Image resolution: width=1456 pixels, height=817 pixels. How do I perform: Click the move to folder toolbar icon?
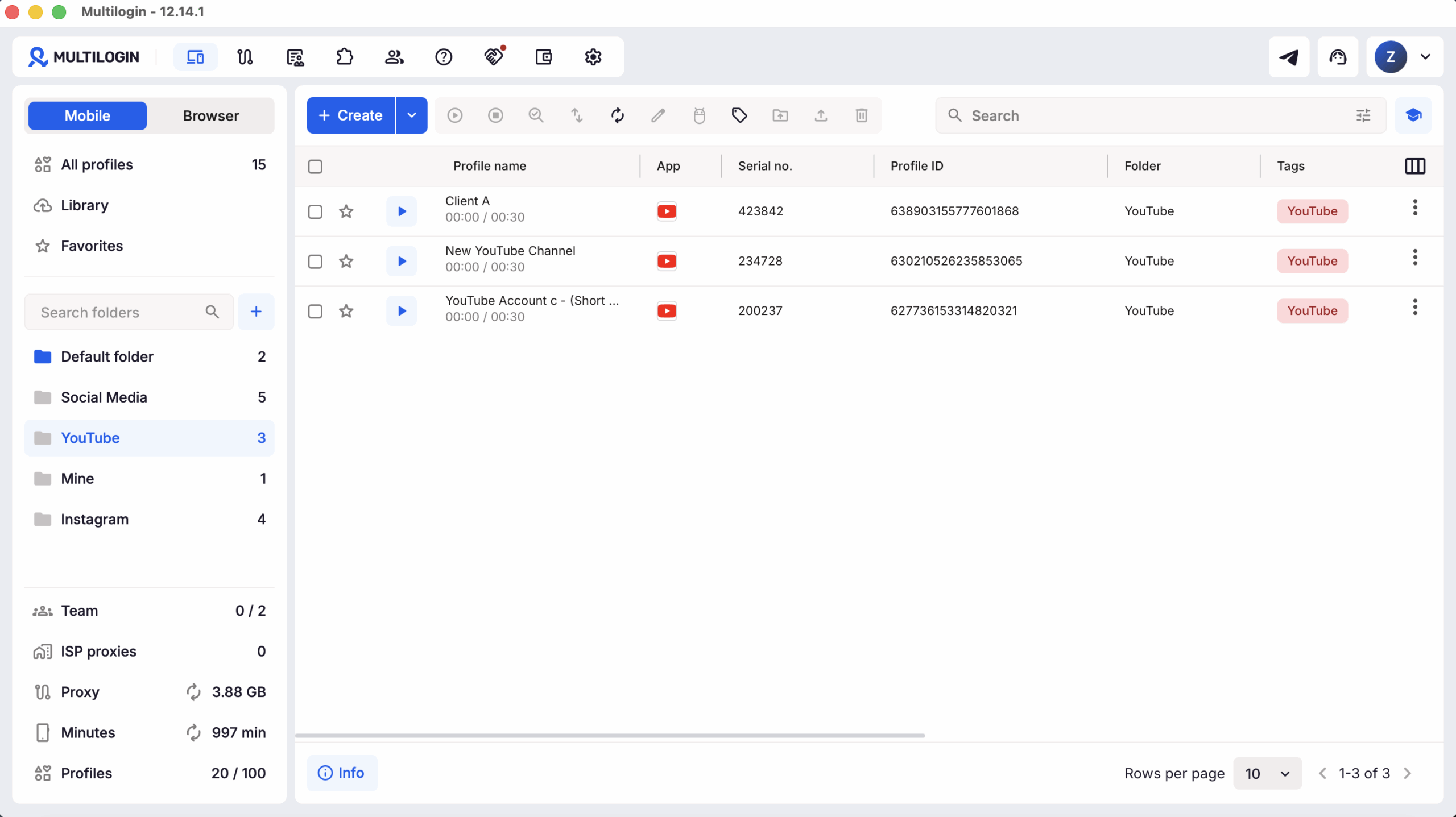point(780,115)
